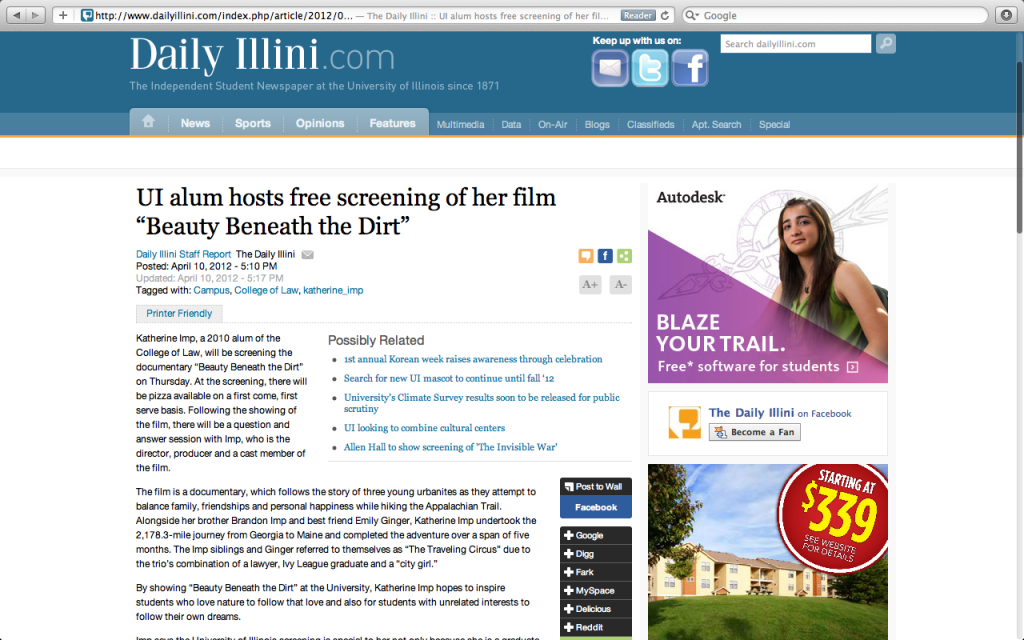Open related link about Climate Survey results
The image size is (1024, 640).
click(x=482, y=403)
